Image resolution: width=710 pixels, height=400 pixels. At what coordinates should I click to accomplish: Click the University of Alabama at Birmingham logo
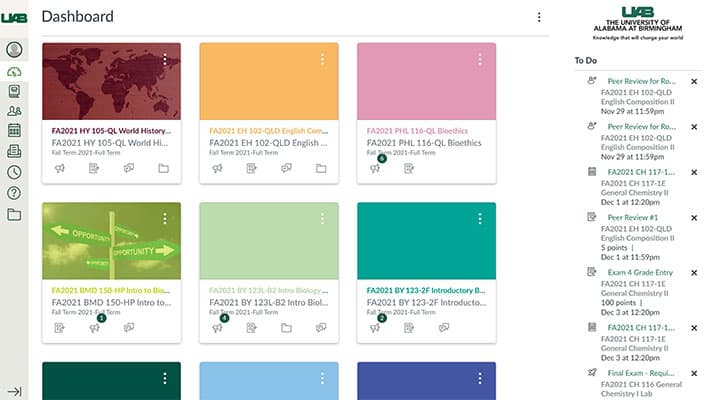638,24
